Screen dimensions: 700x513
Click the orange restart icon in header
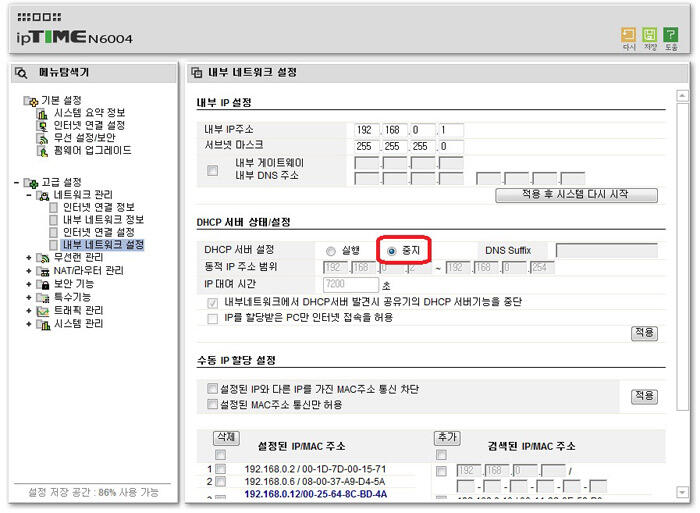628,35
